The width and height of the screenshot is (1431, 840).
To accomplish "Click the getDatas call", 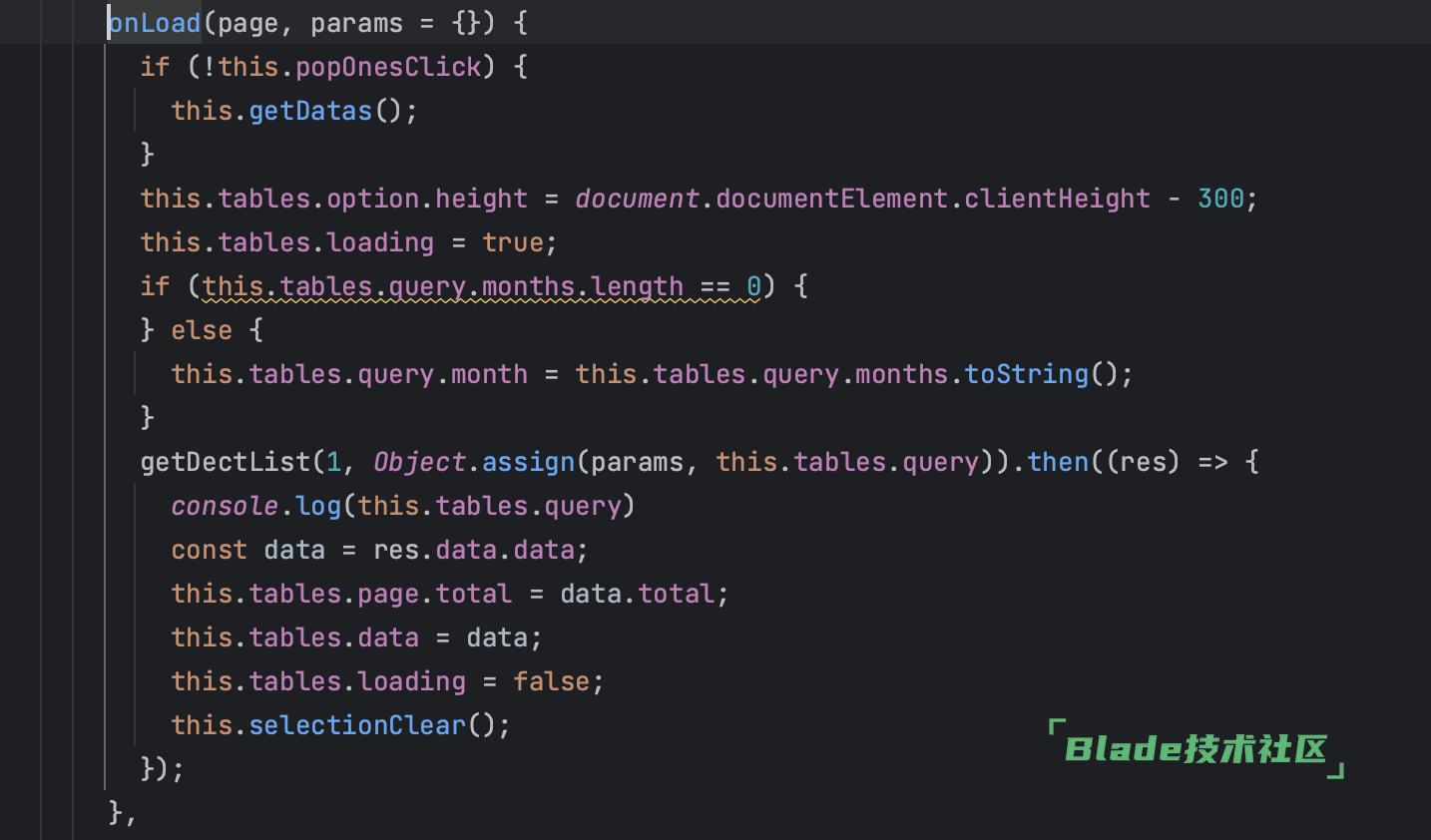I will (x=310, y=111).
